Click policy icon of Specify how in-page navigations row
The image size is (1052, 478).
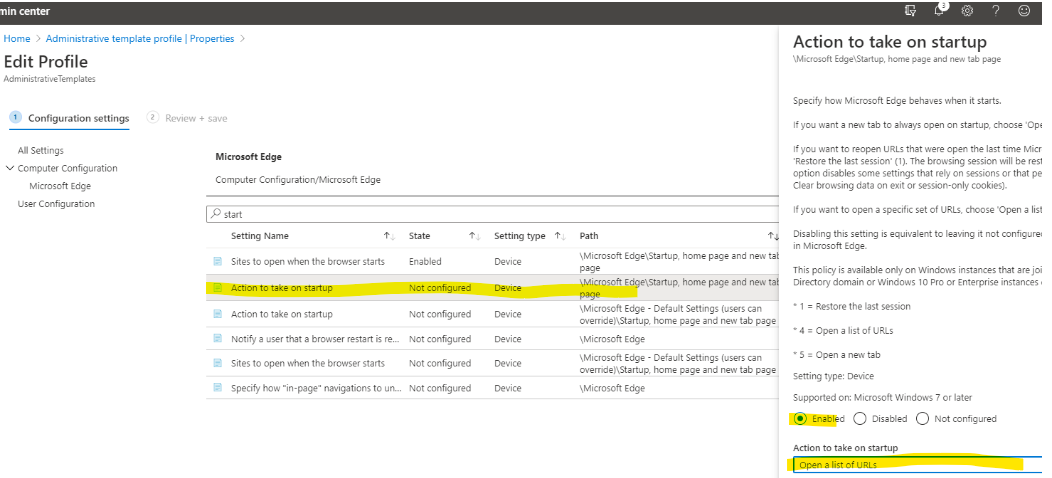click(x=217, y=388)
